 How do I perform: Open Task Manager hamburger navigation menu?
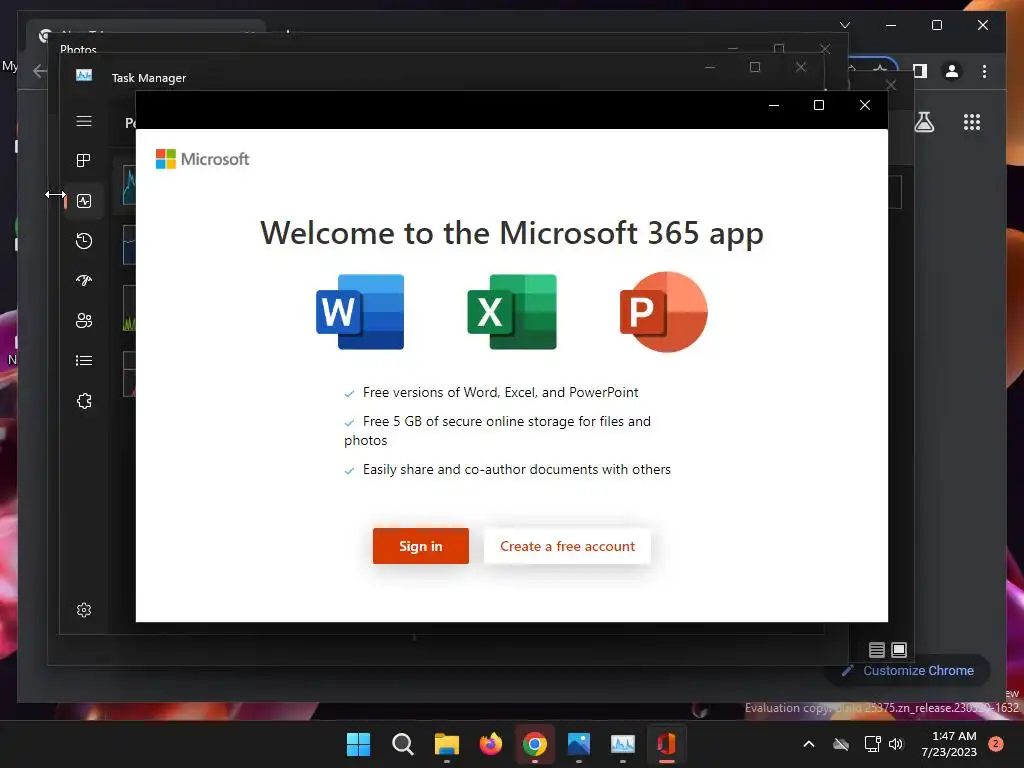(84, 121)
